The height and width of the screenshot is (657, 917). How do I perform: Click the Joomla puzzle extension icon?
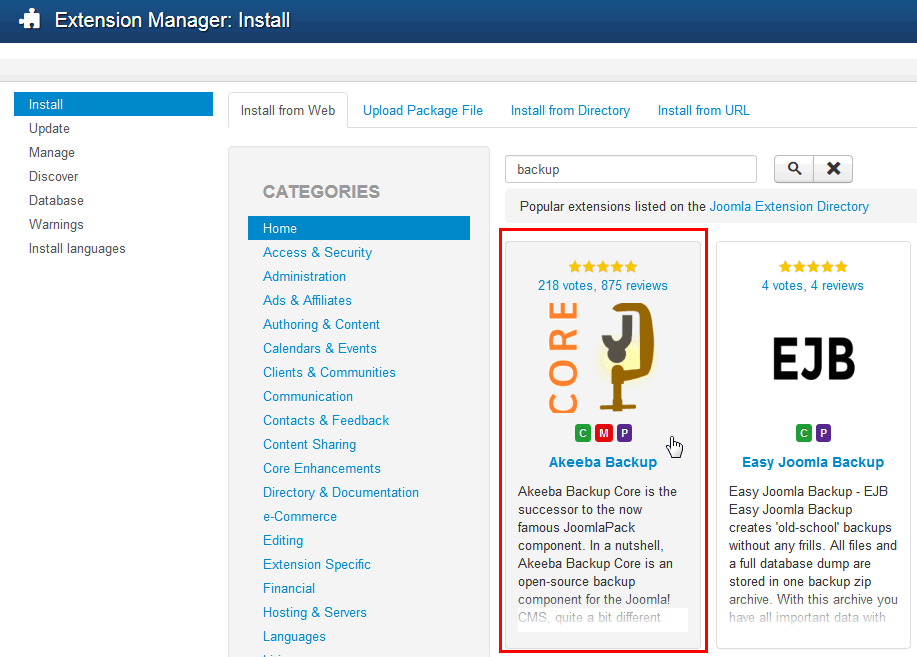(x=30, y=19)
